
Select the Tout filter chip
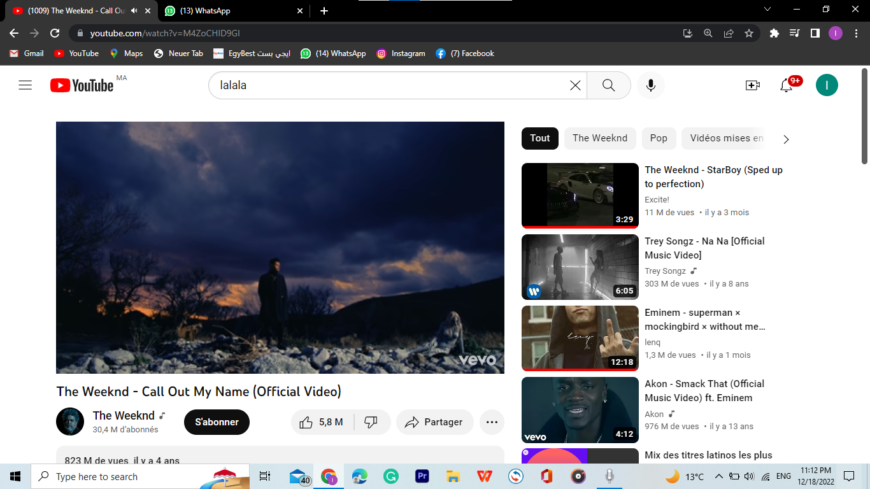click(539, 138)
